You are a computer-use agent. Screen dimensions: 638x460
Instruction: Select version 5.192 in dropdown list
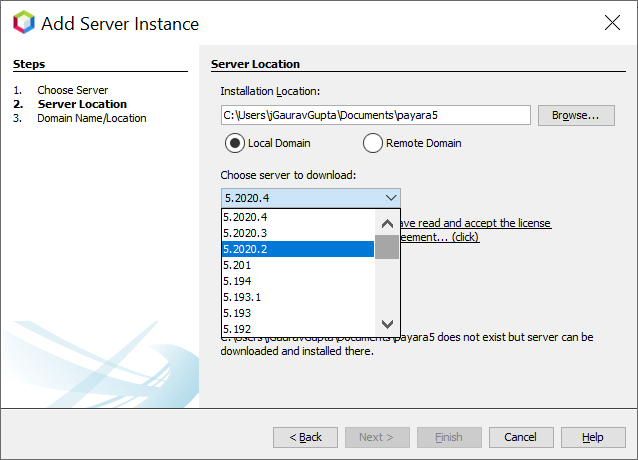298,329
